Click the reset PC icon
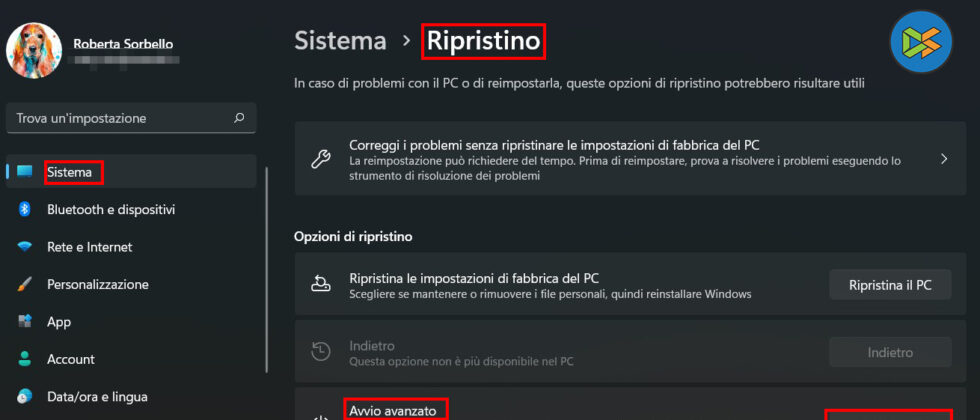Image resolution: width=980 pixels, height=420 pixels. click(321, 285)
